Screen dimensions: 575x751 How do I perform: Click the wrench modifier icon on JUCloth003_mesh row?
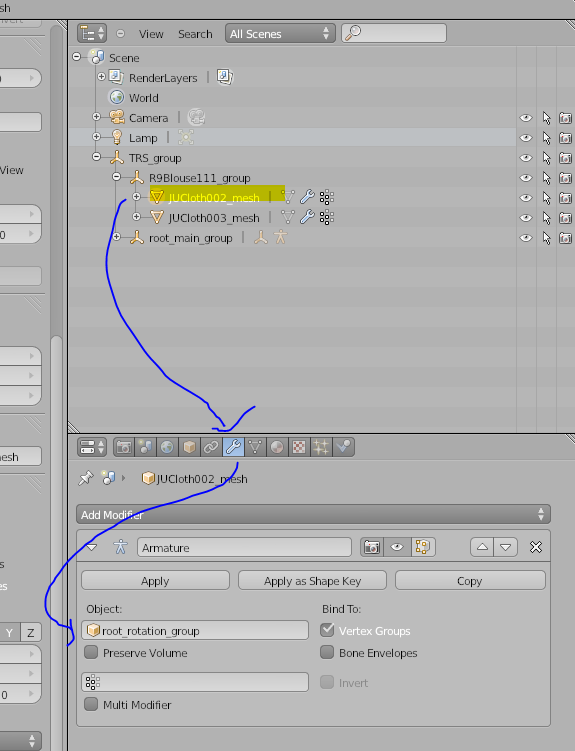pos(307,217)
